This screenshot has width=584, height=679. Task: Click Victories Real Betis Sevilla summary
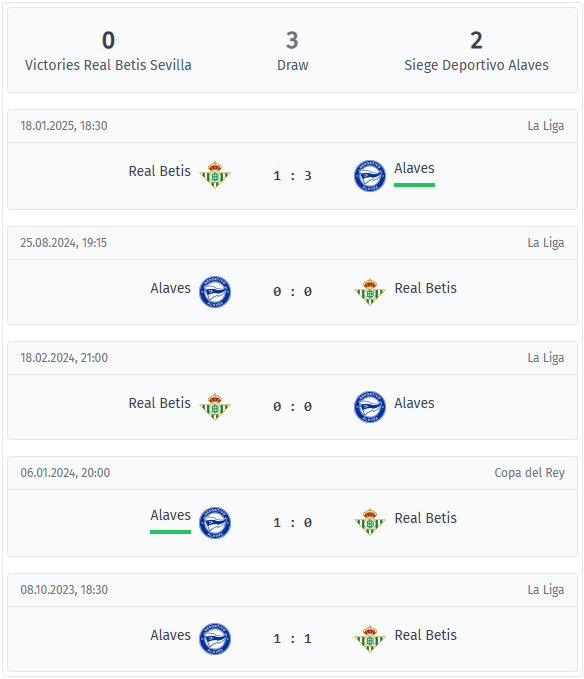pos(108,50)
